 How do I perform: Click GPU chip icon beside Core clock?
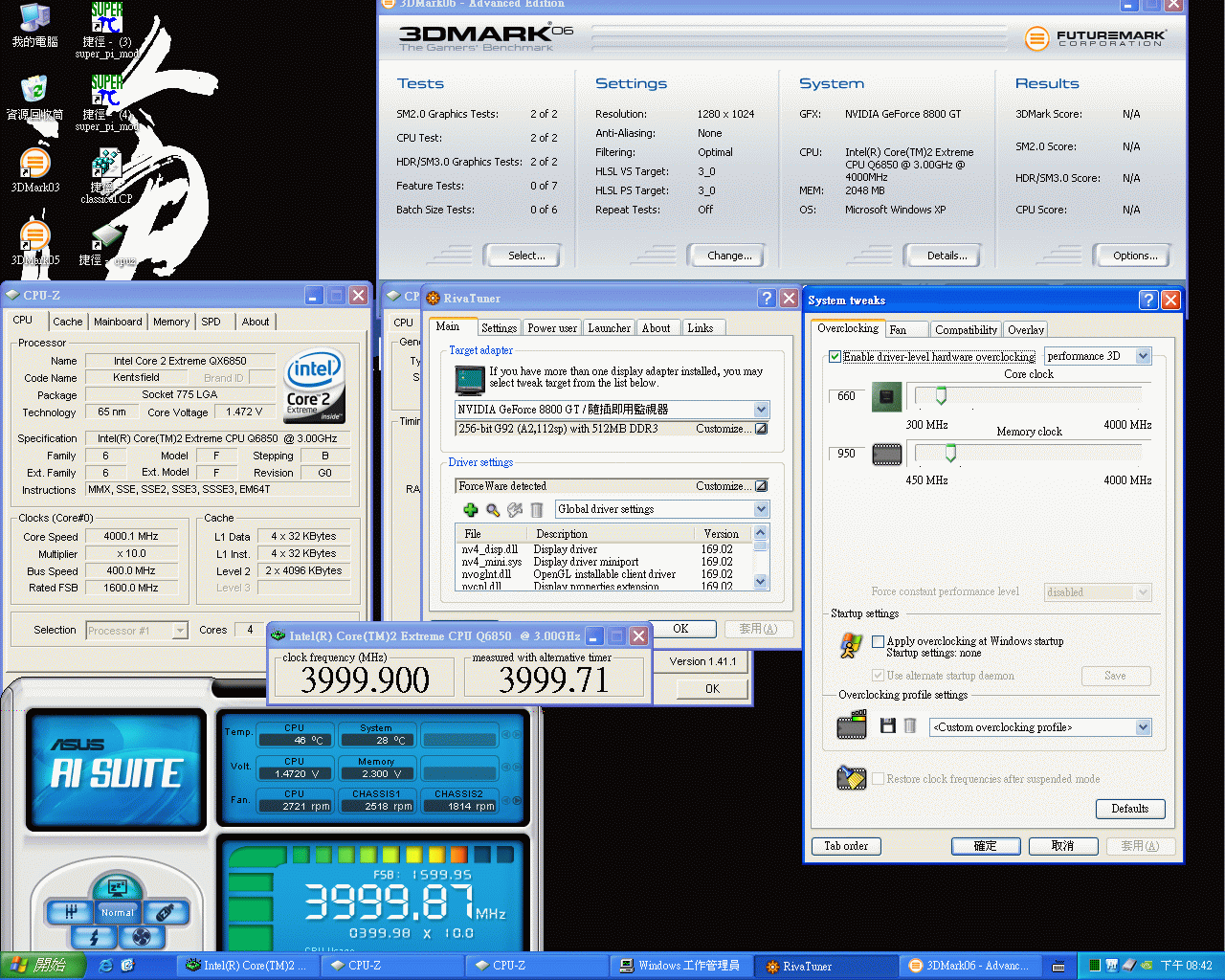point(886,396)
